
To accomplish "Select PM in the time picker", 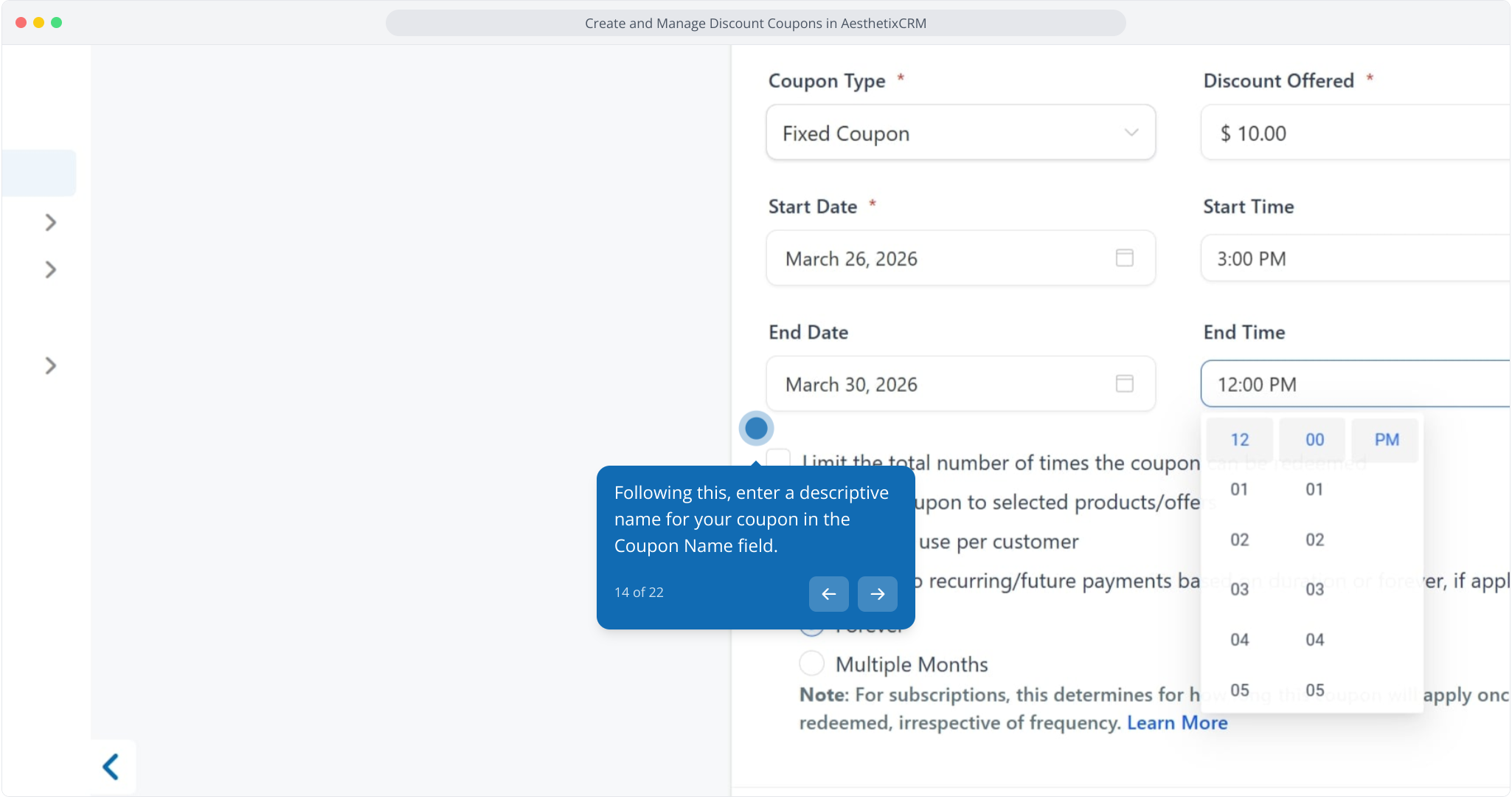I will 1386,440.
